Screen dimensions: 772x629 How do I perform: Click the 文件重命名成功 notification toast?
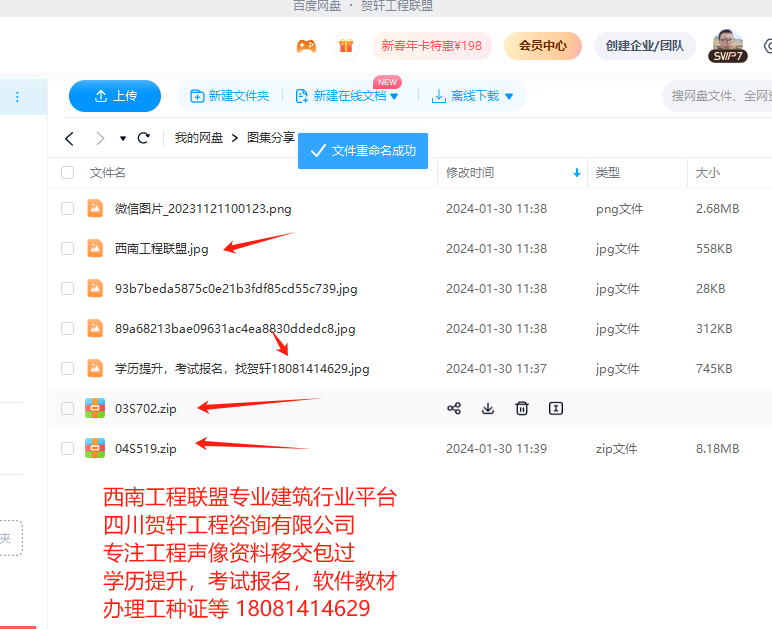(x=363, y=151)
